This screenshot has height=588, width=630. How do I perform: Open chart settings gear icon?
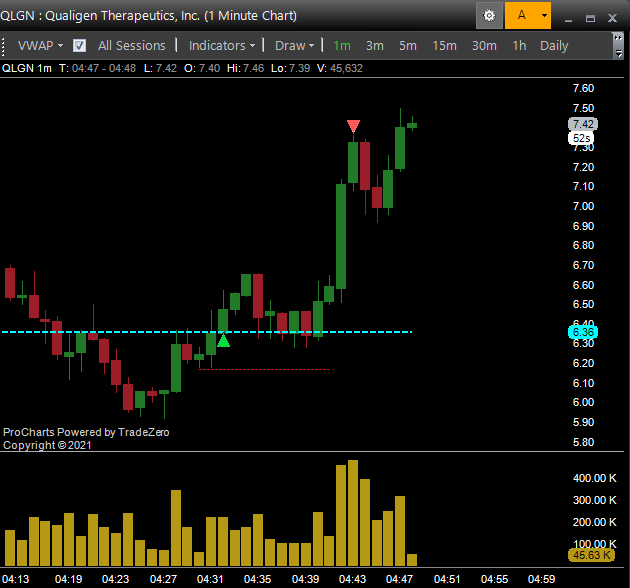[489, 16]
